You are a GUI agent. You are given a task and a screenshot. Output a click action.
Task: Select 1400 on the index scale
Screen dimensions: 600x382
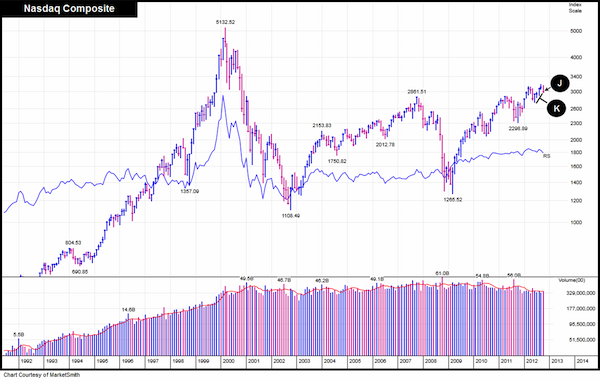tap(576, 183)
